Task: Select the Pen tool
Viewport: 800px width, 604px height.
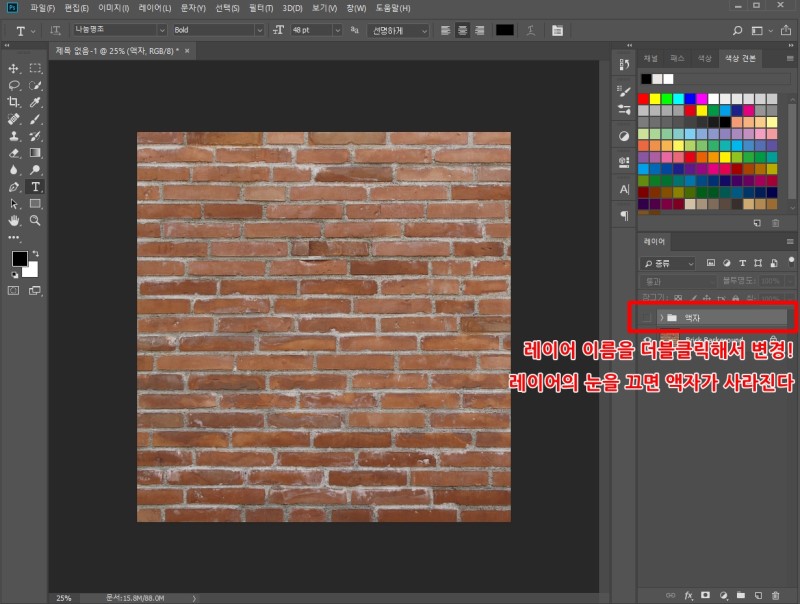Action: 14,187
